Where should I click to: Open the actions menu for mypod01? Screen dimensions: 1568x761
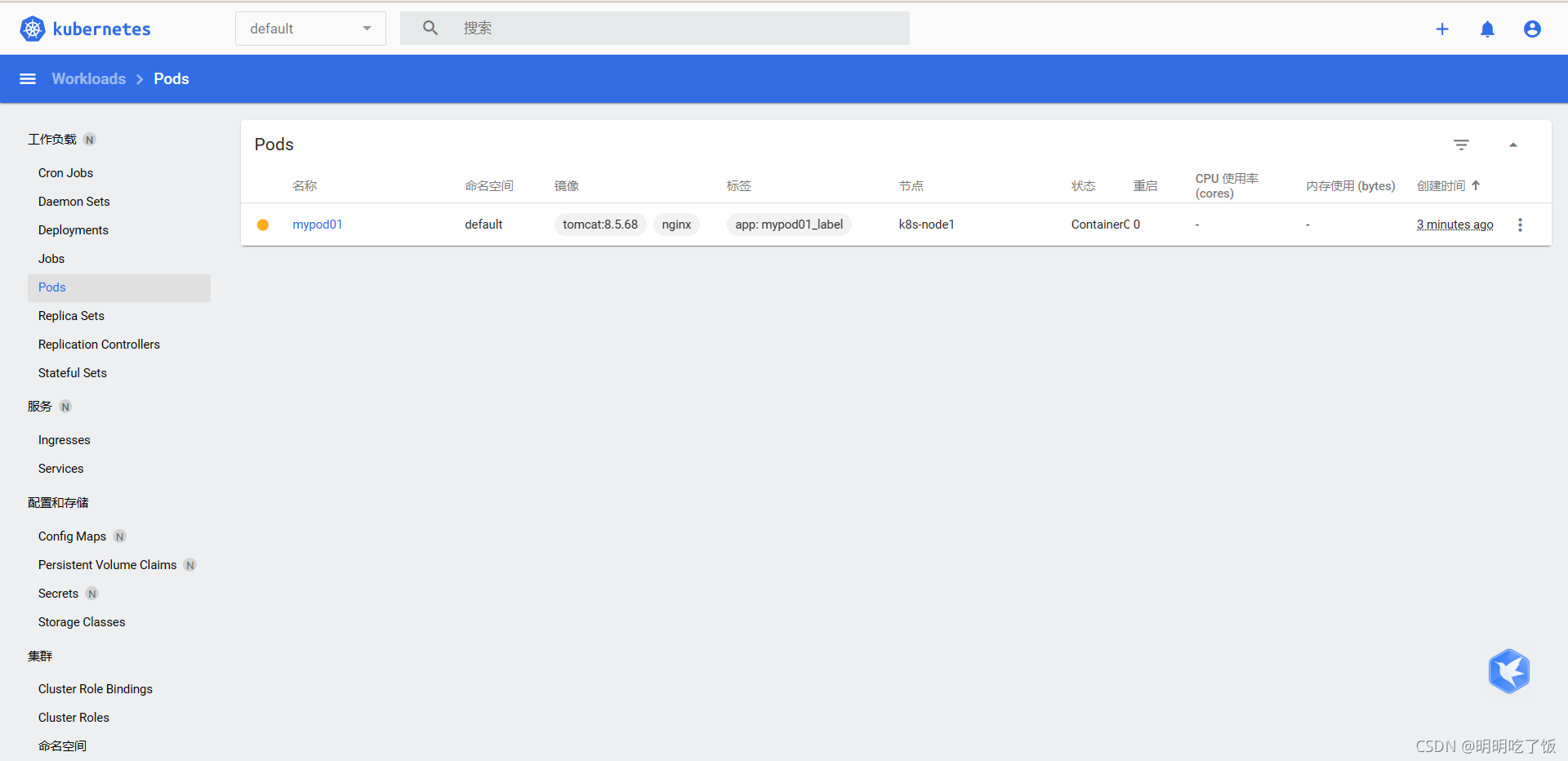[x=1520, y=225]
